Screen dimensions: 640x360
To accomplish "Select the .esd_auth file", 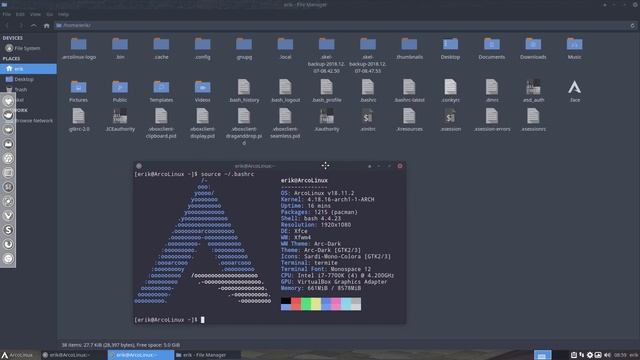I will (533, 91).
